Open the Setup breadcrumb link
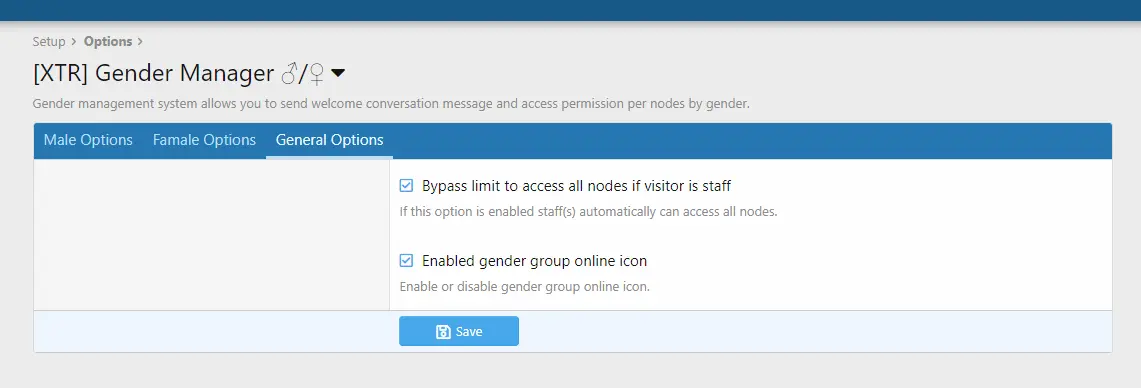 tap(49, 41)
